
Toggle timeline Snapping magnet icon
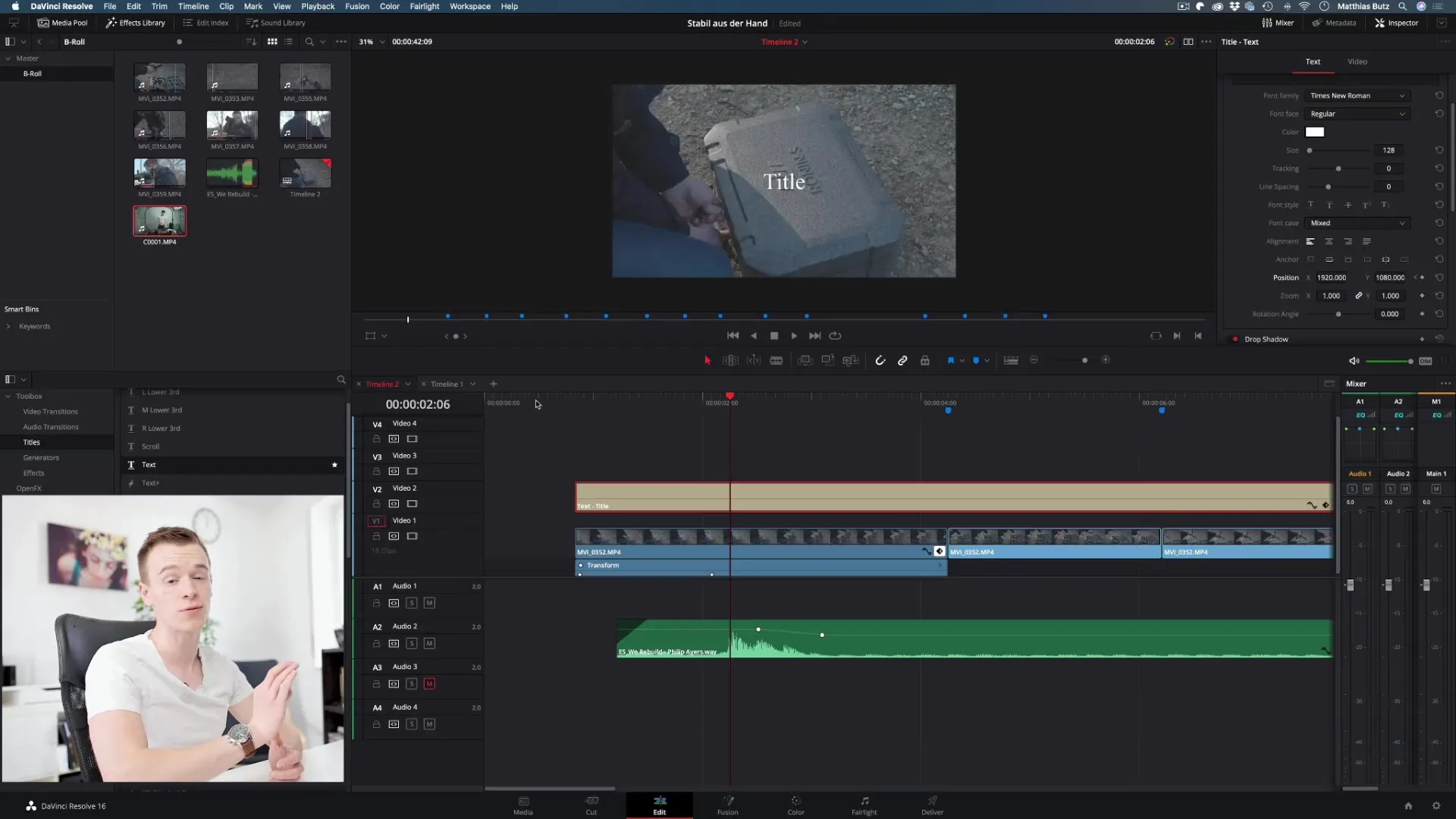[x=880, y=361]
